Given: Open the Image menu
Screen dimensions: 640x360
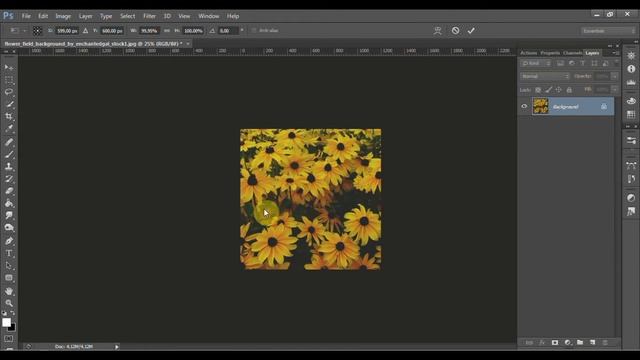Looking at the screenshot, I should coord(63,16).
